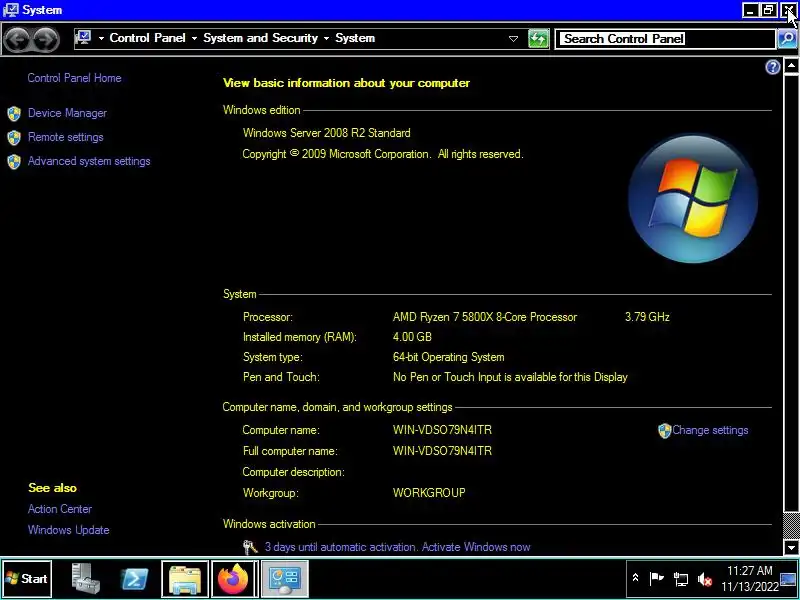Viewport: 800px width, 600px height.
Task: Open Server Manager from the taskbar
Action: pos(85,579)
